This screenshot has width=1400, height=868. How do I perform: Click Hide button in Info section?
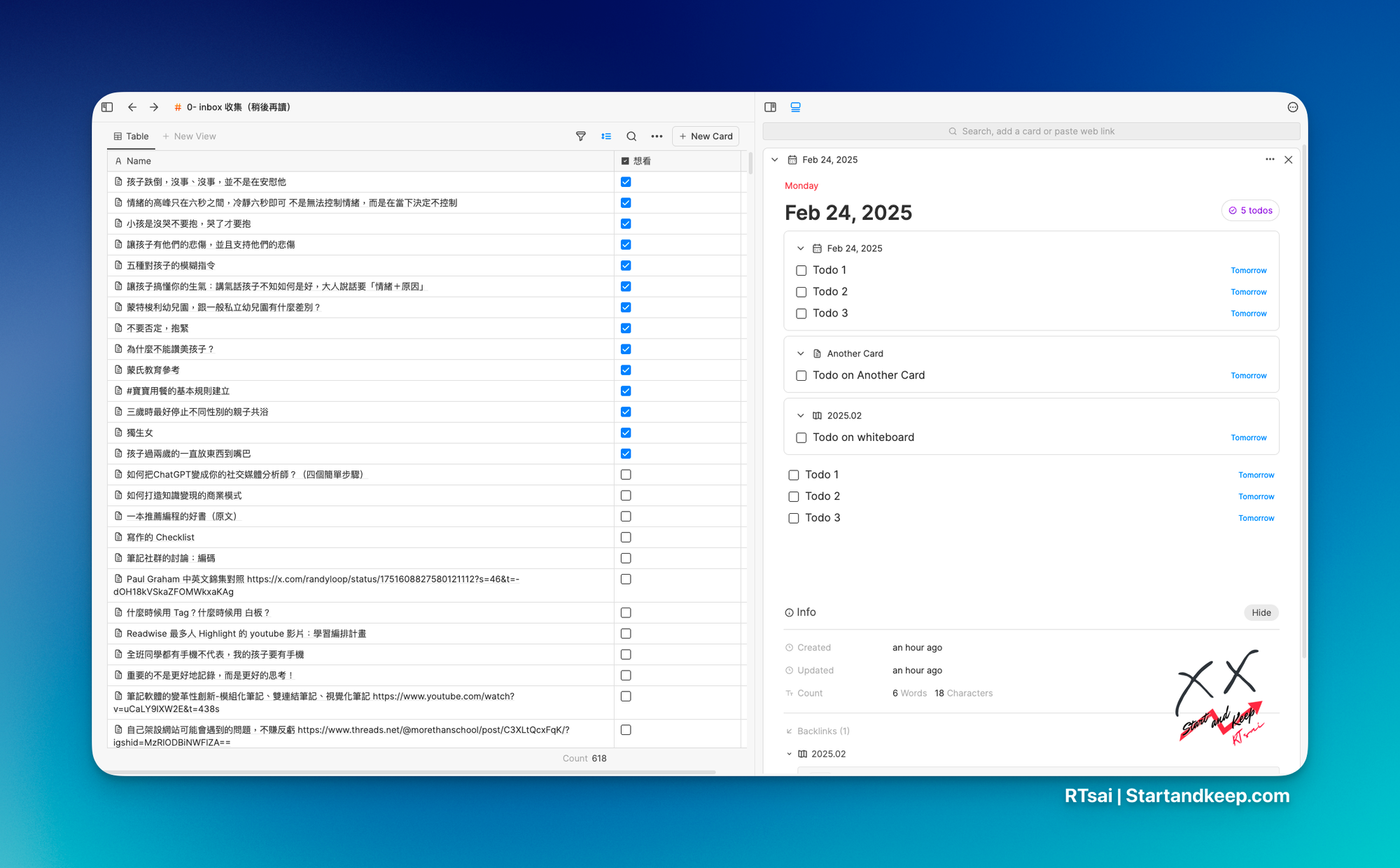[1259, 610]
